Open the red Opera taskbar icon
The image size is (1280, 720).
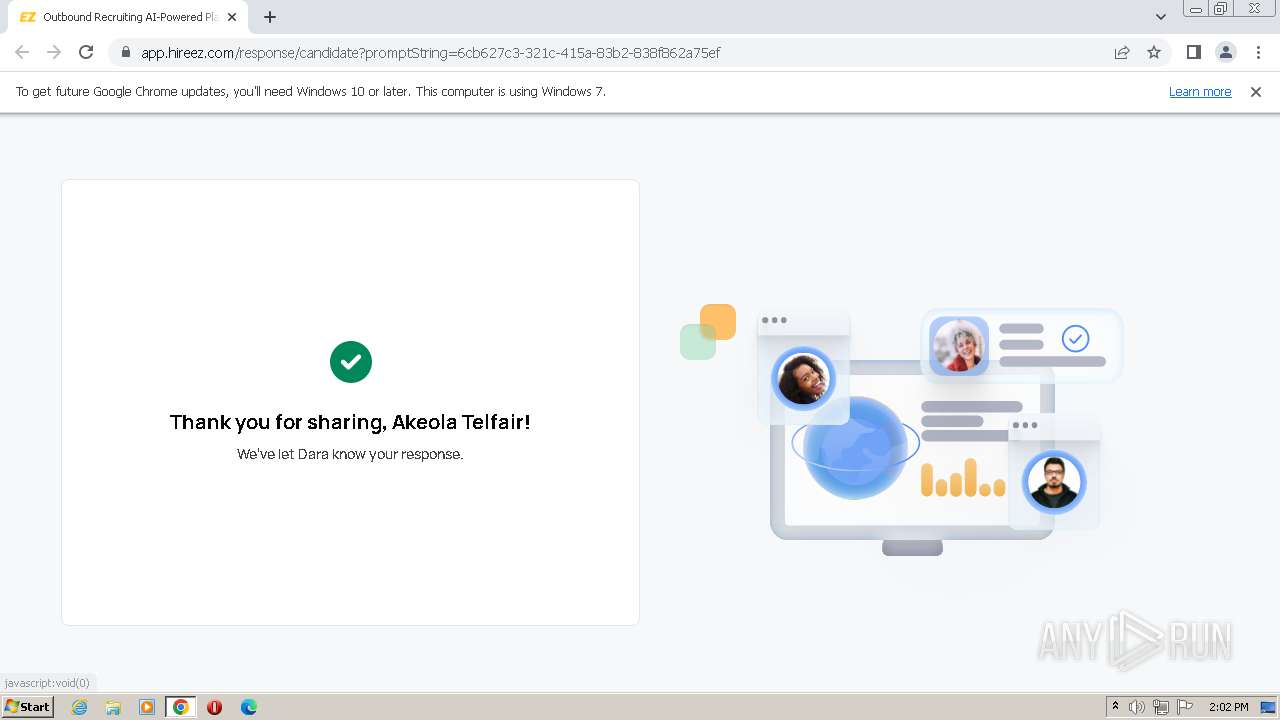[x=214, y=707]
